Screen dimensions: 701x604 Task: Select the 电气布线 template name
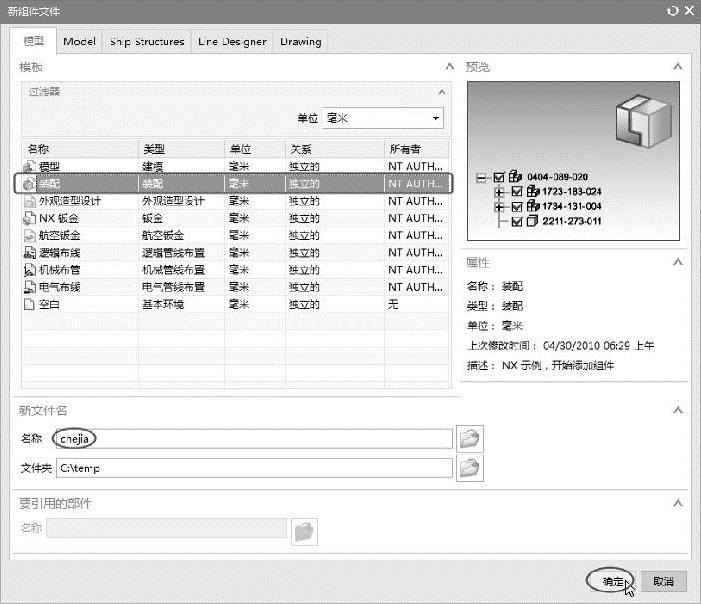click(x=59, y=287)
